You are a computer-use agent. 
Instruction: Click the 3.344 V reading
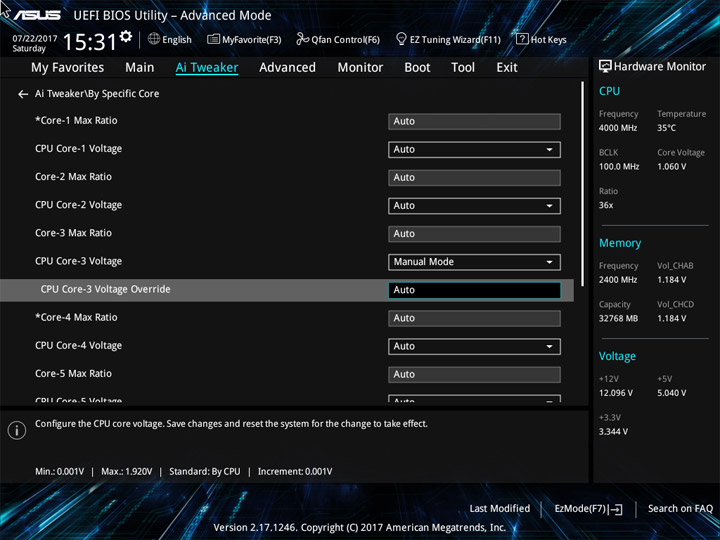coord(613,432)
